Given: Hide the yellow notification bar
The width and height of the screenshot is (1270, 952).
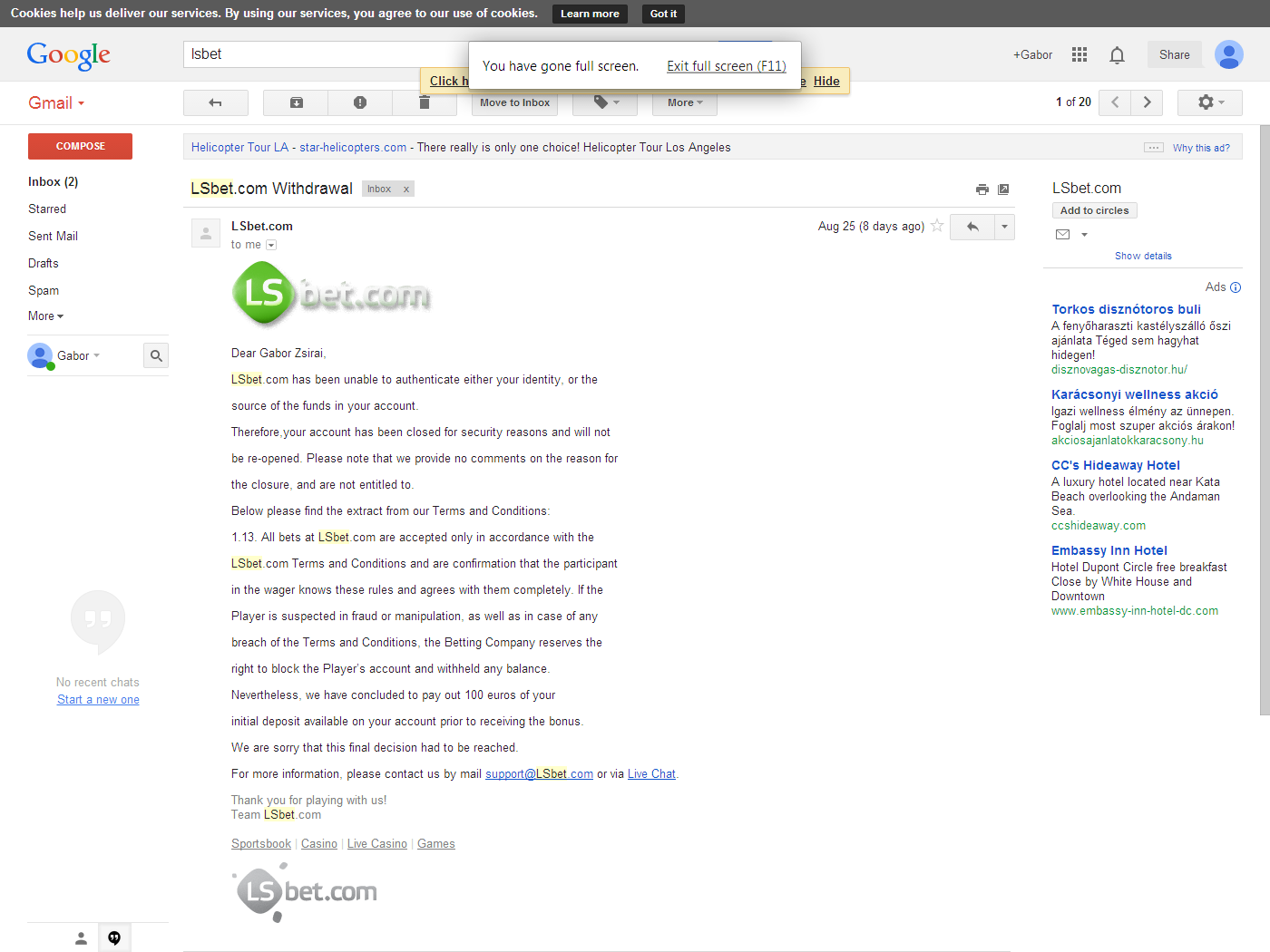Looking at the screenshot, I should (826, 81).
